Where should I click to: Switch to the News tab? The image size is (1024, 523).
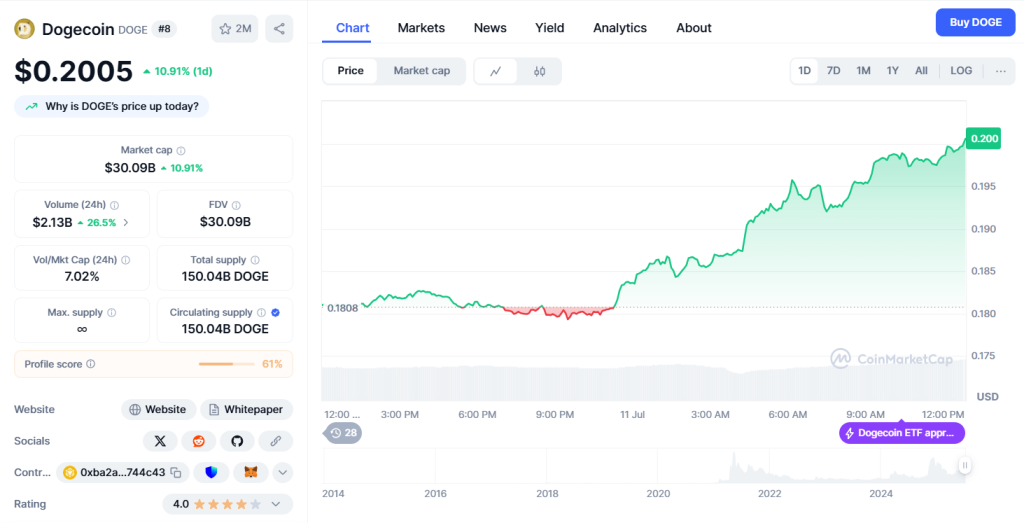pos(490,28)
